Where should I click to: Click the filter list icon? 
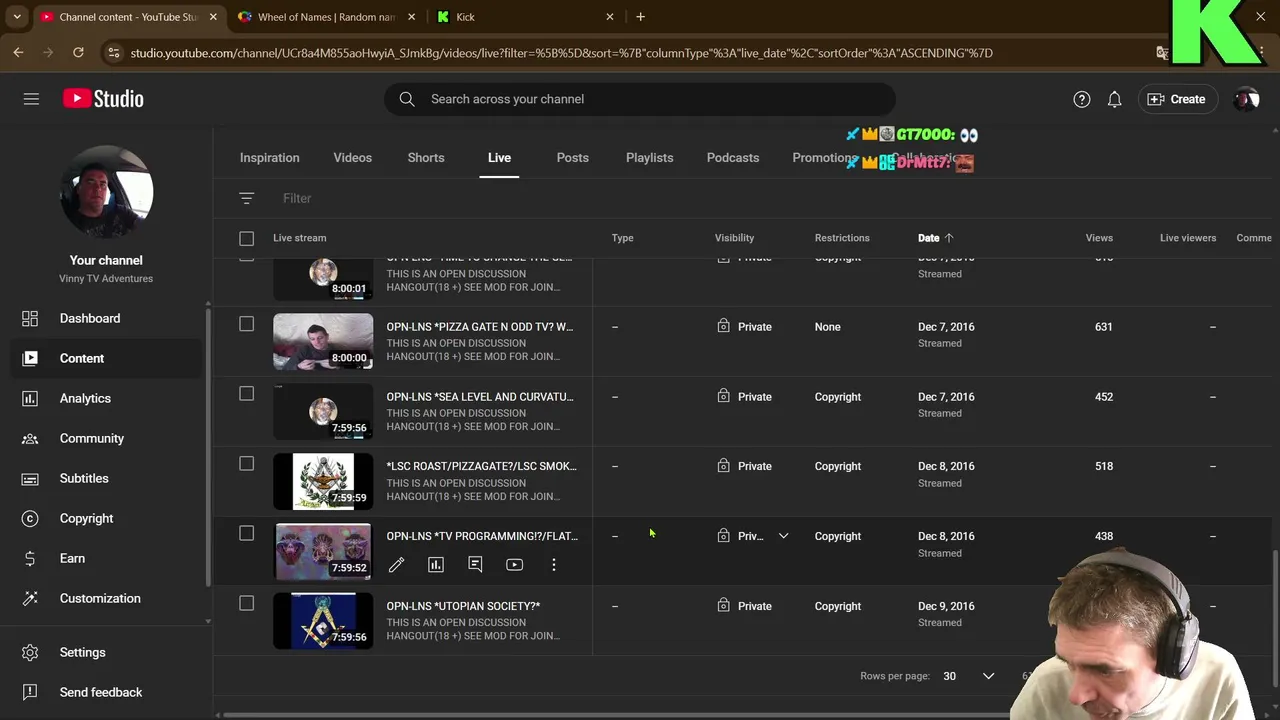(247, 198)
